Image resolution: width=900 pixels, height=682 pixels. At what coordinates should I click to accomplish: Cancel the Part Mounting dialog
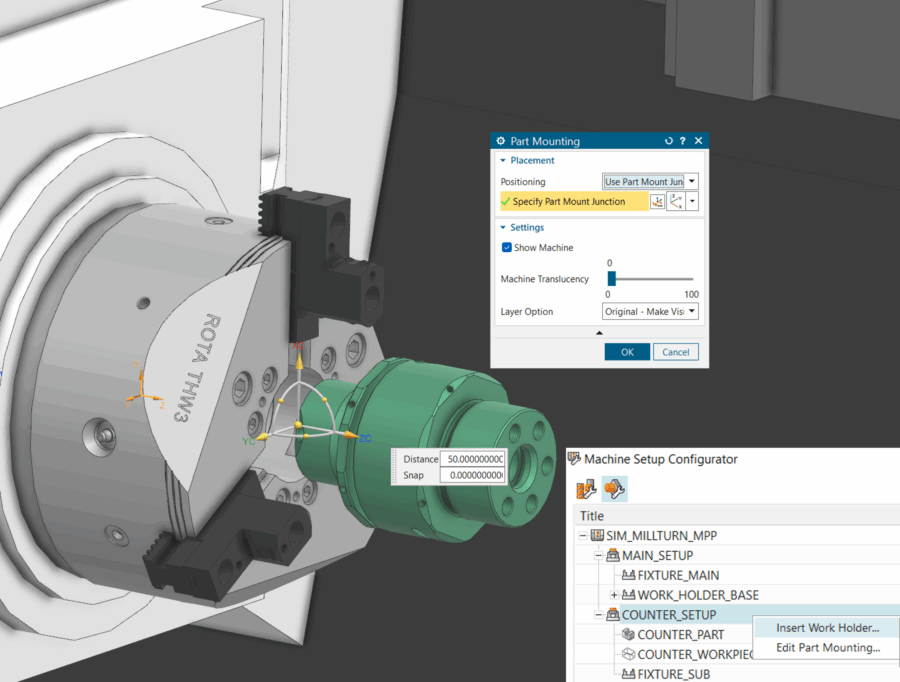[675, 352]
